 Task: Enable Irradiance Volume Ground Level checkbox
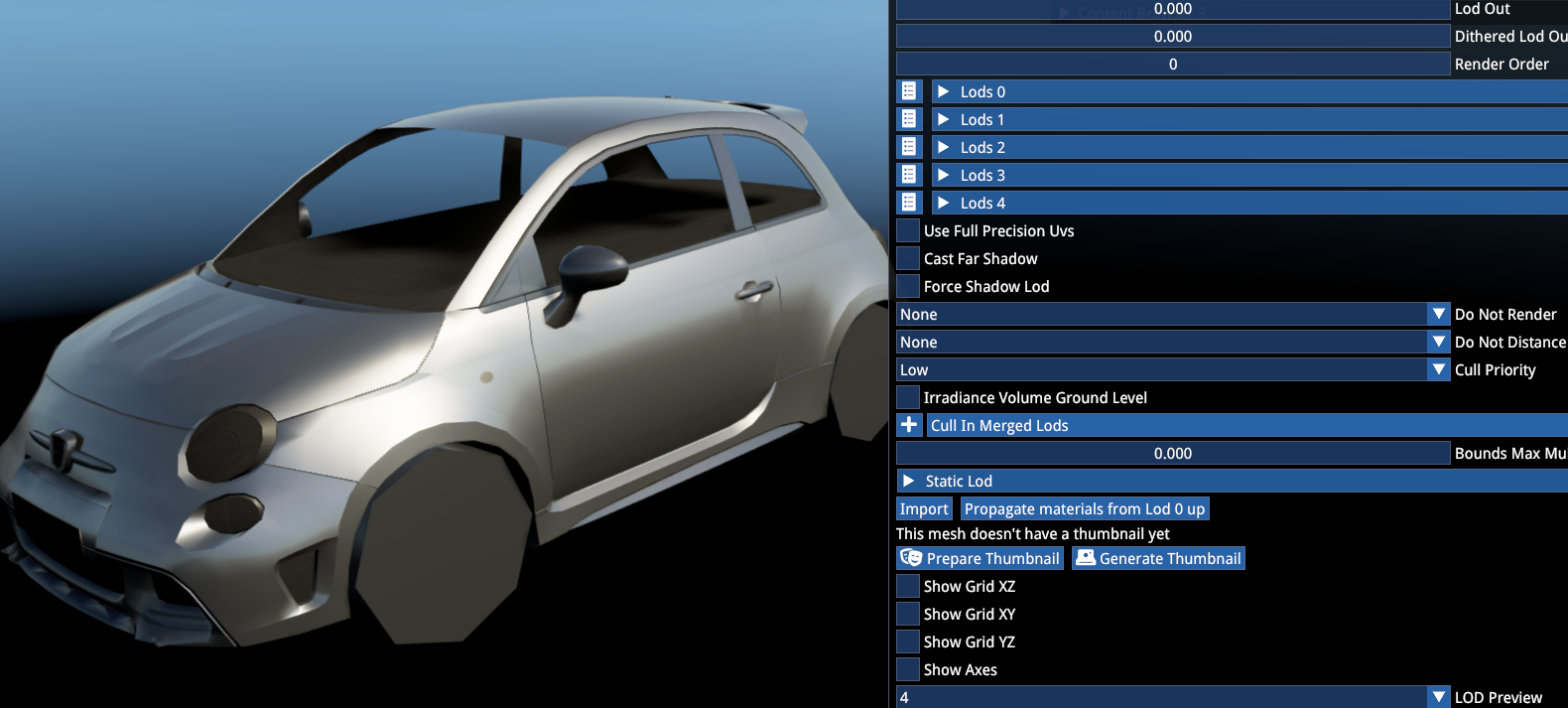(908, 397)
